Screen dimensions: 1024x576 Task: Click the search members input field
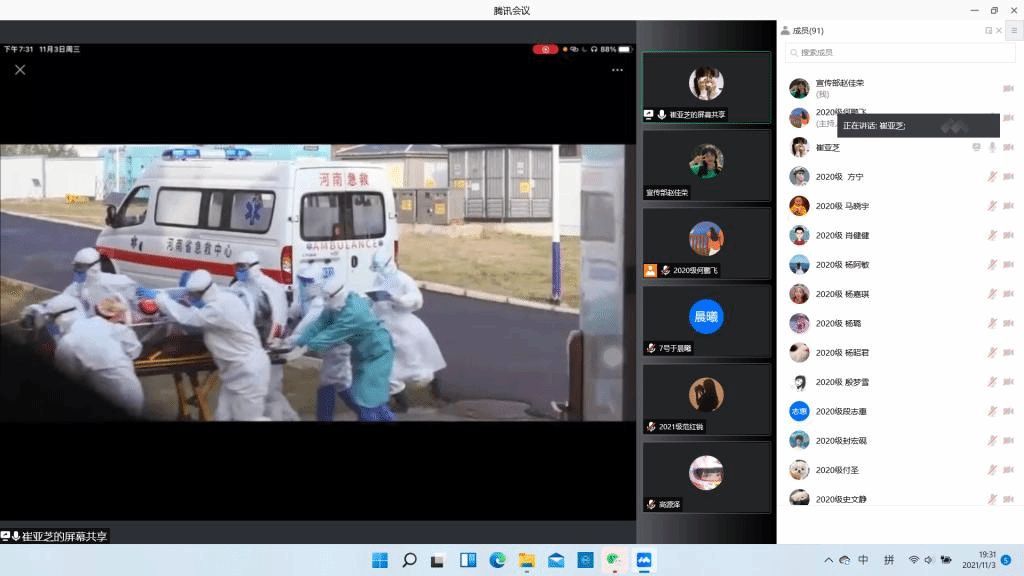coord(886,52)
